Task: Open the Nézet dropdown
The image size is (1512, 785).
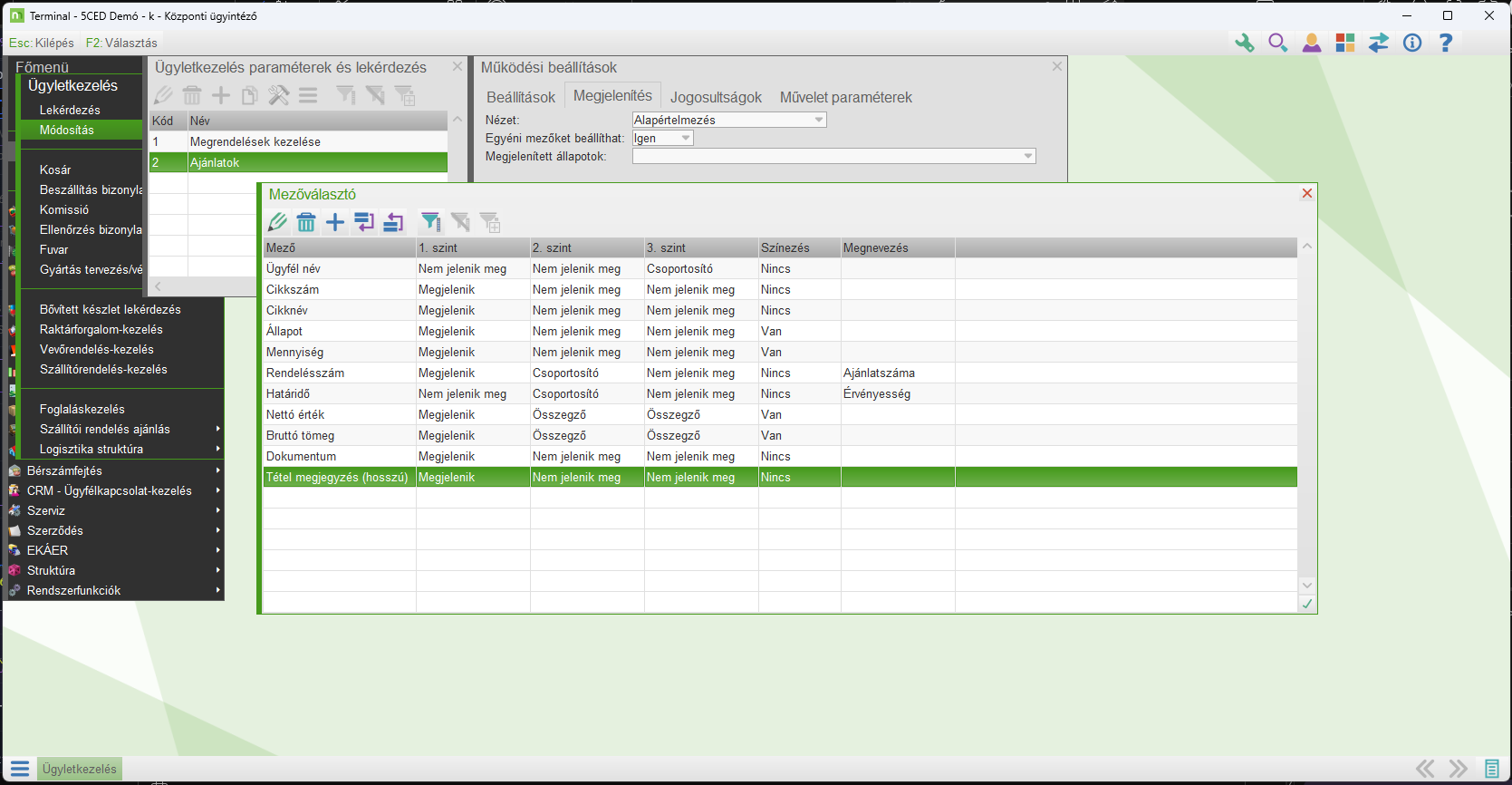Action: click(818, 120)
